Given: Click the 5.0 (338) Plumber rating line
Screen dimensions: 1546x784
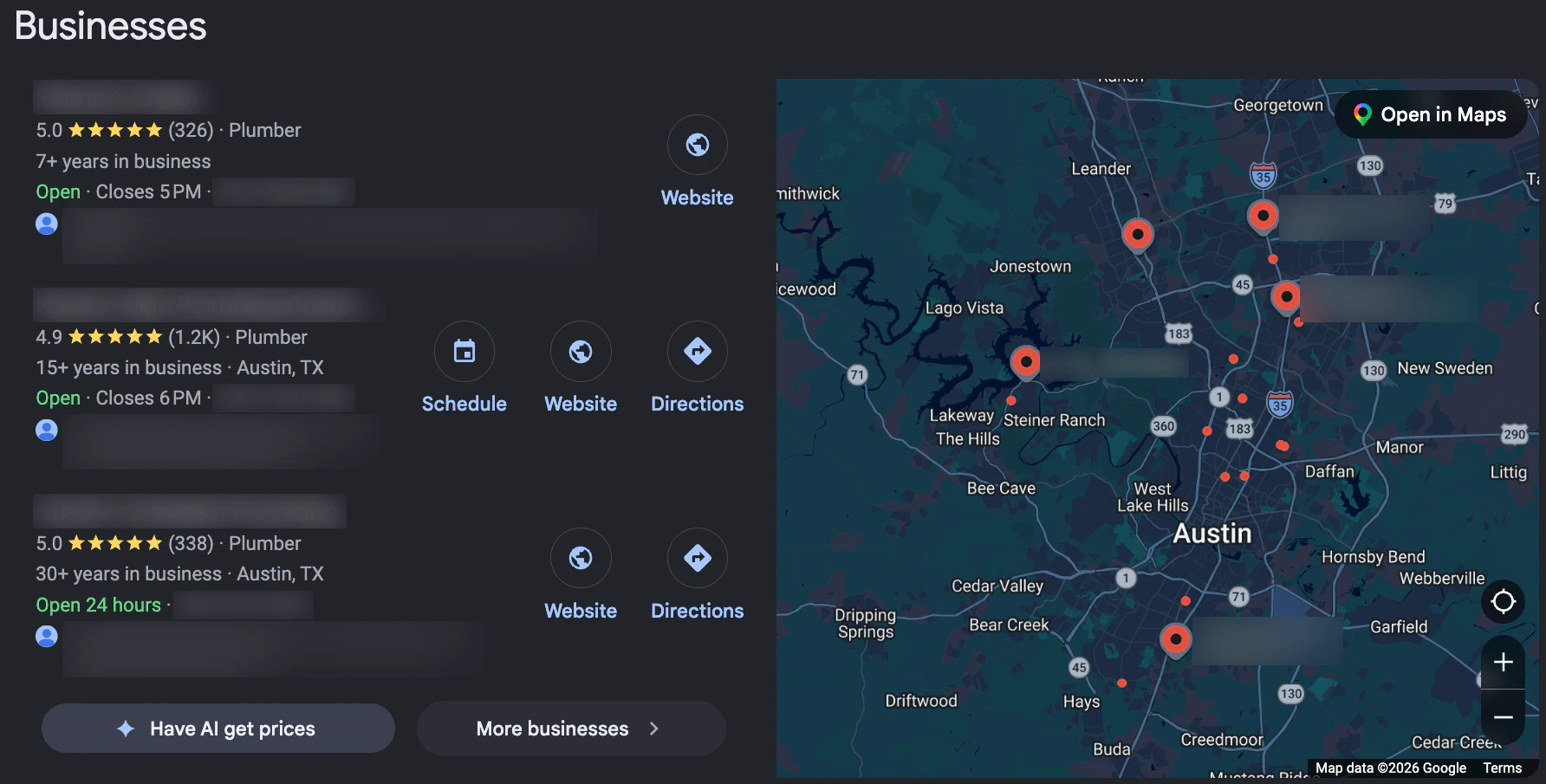Looking at the screenshot, I should pyautogui.click(x=168, y=543).
